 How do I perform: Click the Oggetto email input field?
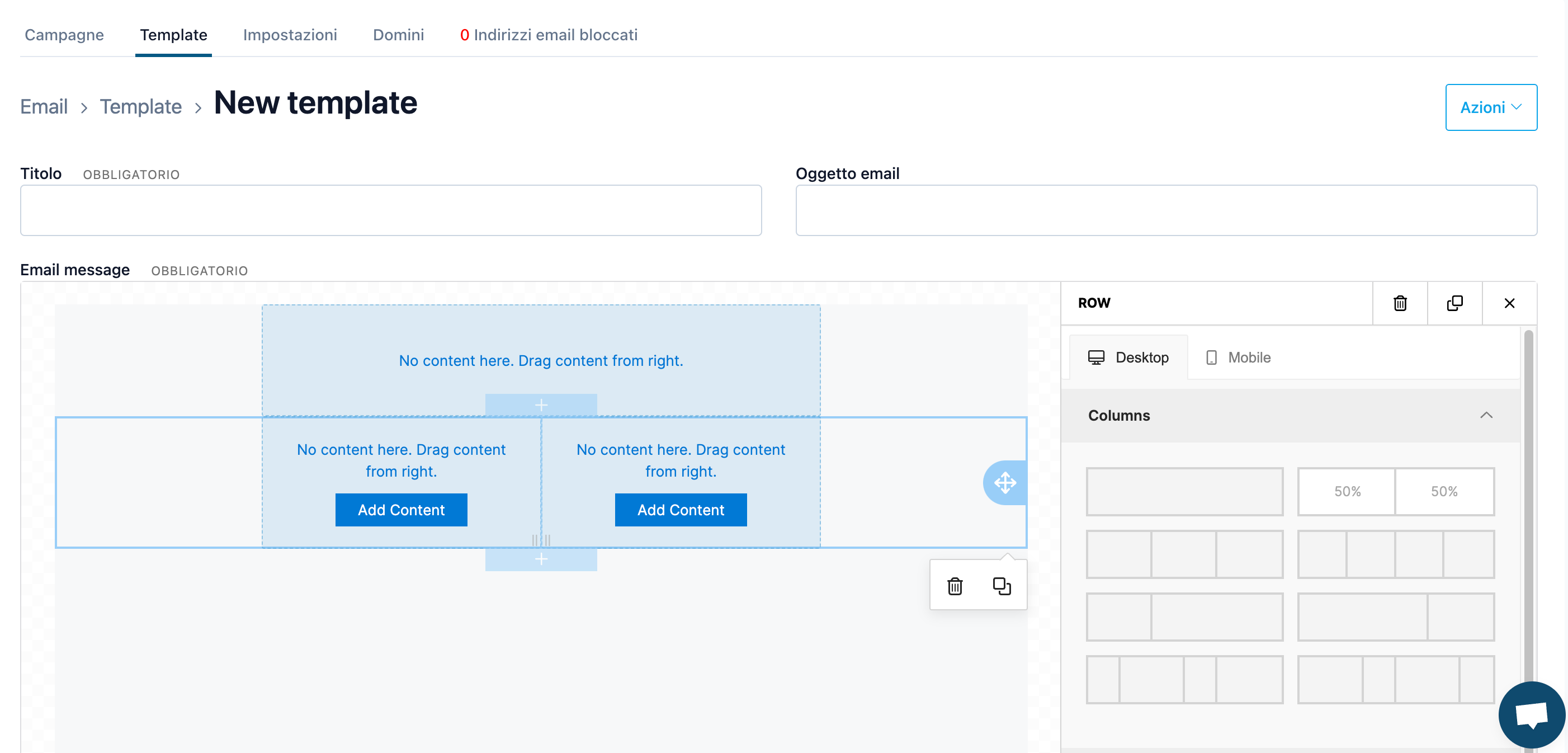1166,210
